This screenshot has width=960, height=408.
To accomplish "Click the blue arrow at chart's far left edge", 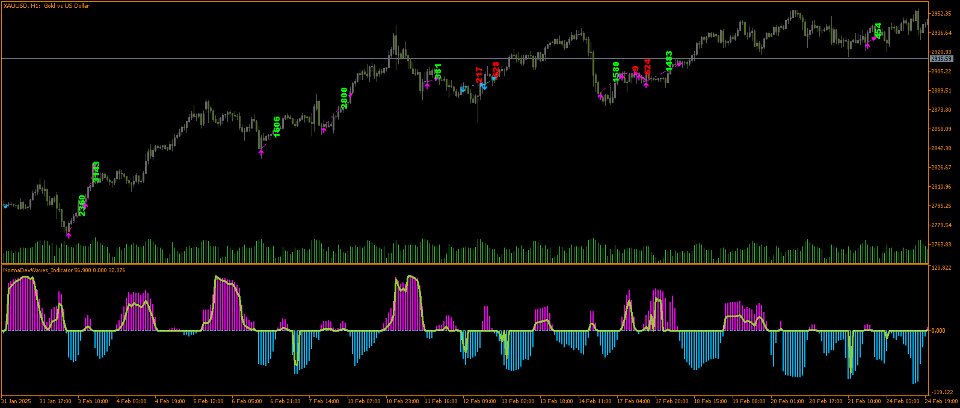I will (x=6, y=206).
